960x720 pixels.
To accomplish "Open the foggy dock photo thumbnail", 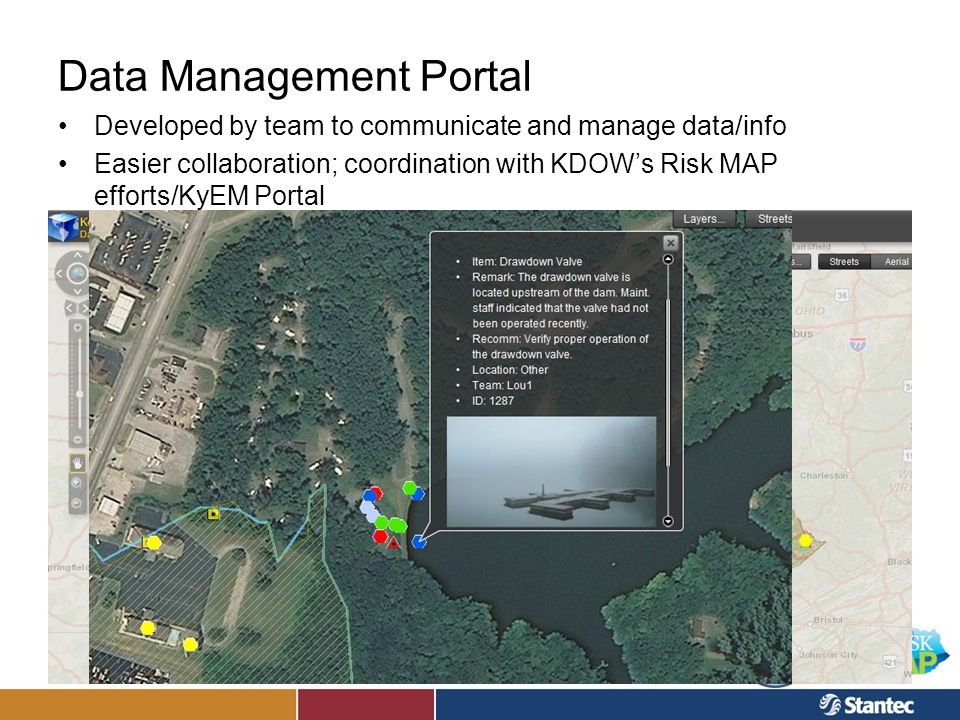I will [x=551, y=471].
